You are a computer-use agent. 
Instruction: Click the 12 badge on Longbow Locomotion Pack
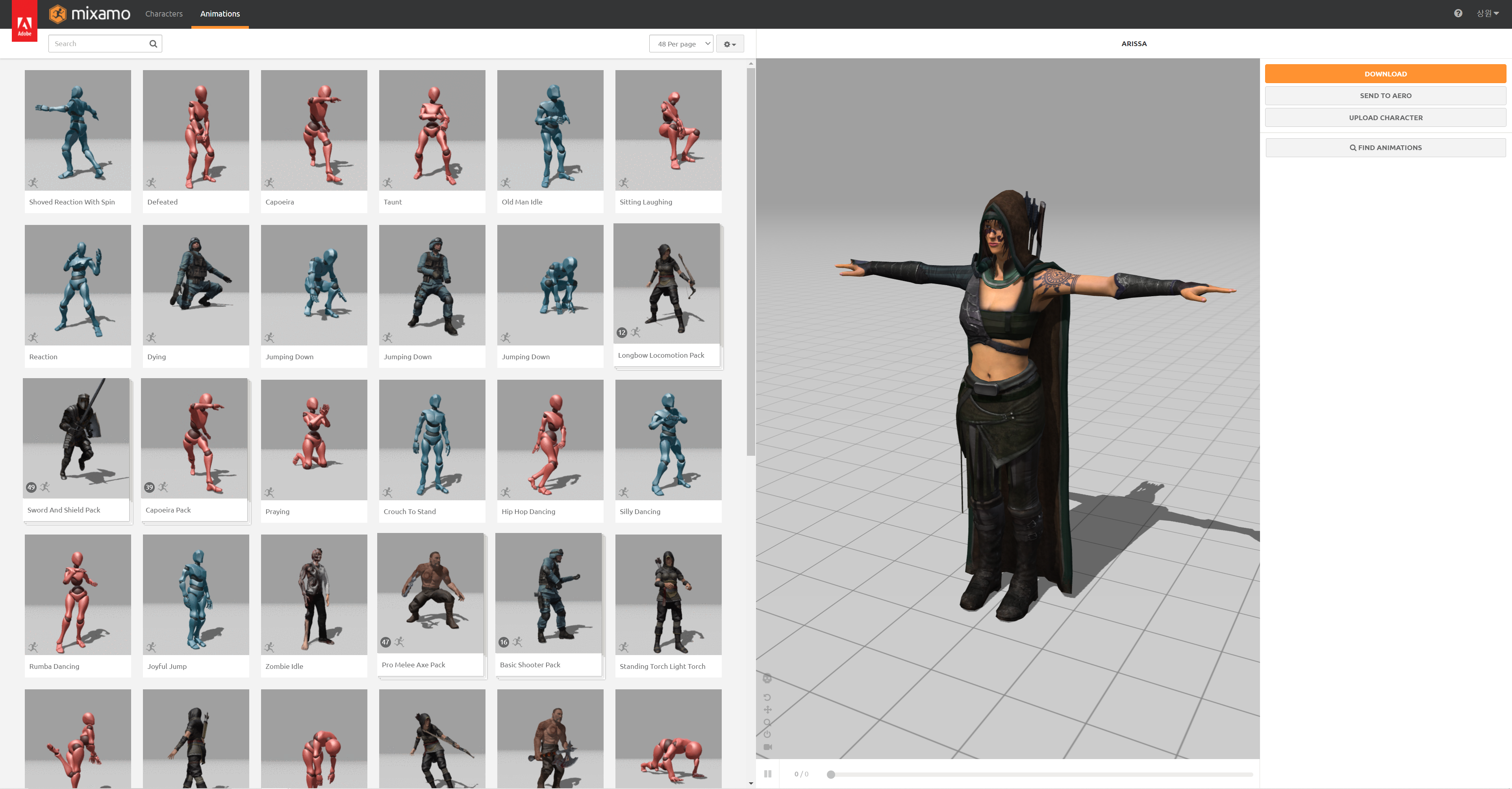point(622,333)
